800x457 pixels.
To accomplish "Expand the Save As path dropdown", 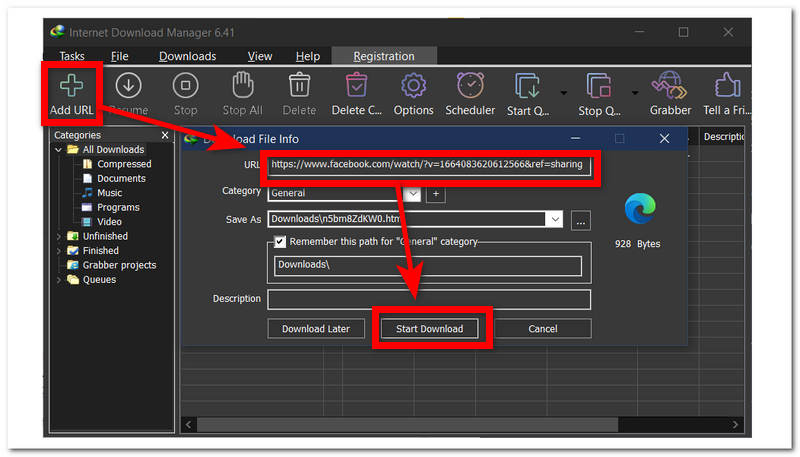I will [554, 219].
